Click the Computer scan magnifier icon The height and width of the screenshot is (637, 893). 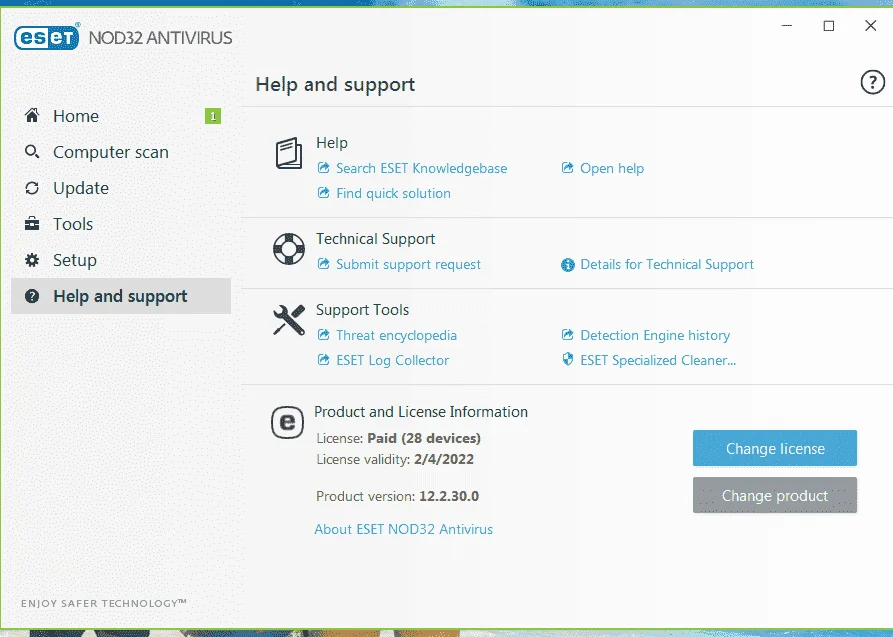(32, 152)
